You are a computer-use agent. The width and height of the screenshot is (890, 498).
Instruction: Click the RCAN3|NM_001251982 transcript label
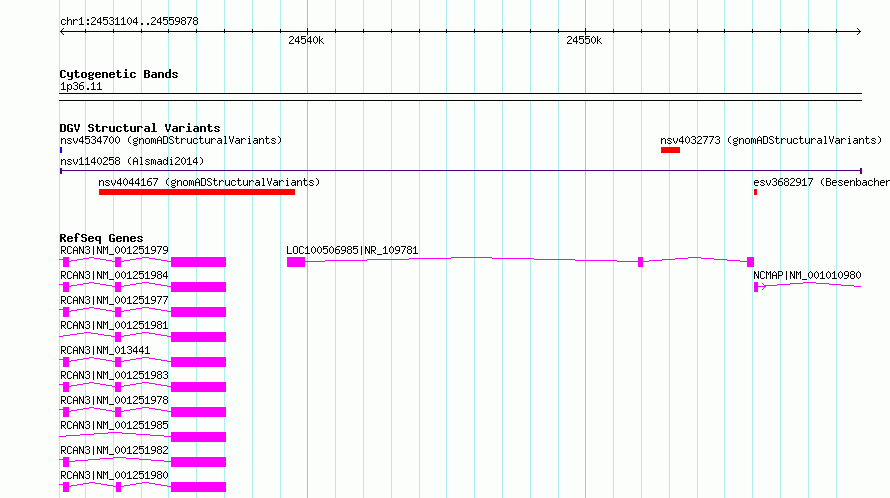pos(114,450)
